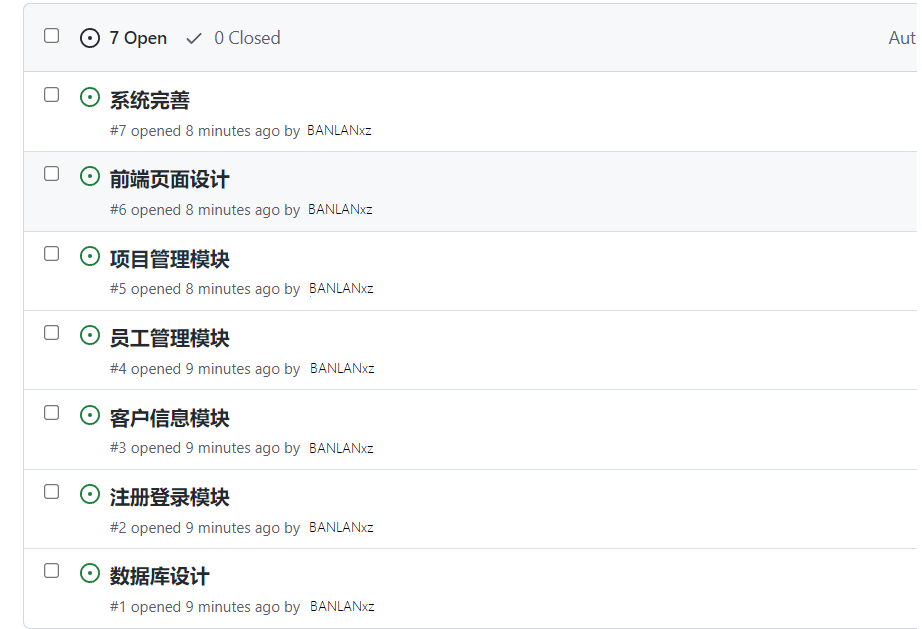
Task: Click open-issue icon beside 客户信息模块
Action: click(x=90, y=415)
